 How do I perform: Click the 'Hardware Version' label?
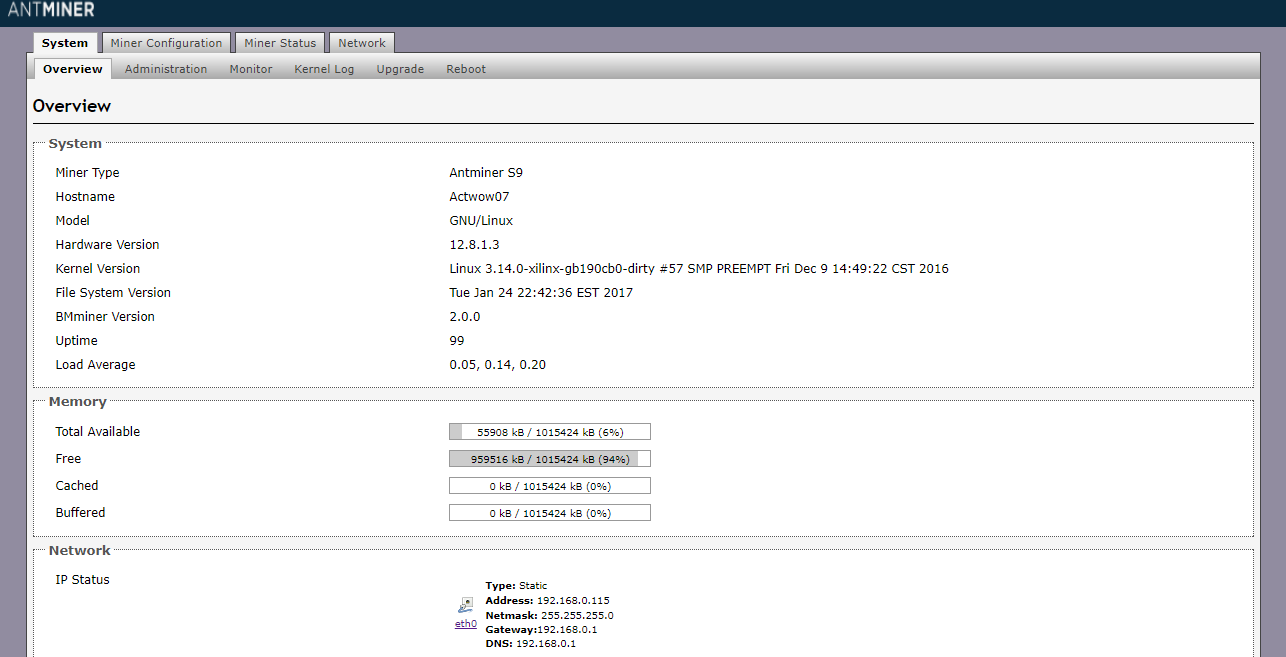point(107,245)
